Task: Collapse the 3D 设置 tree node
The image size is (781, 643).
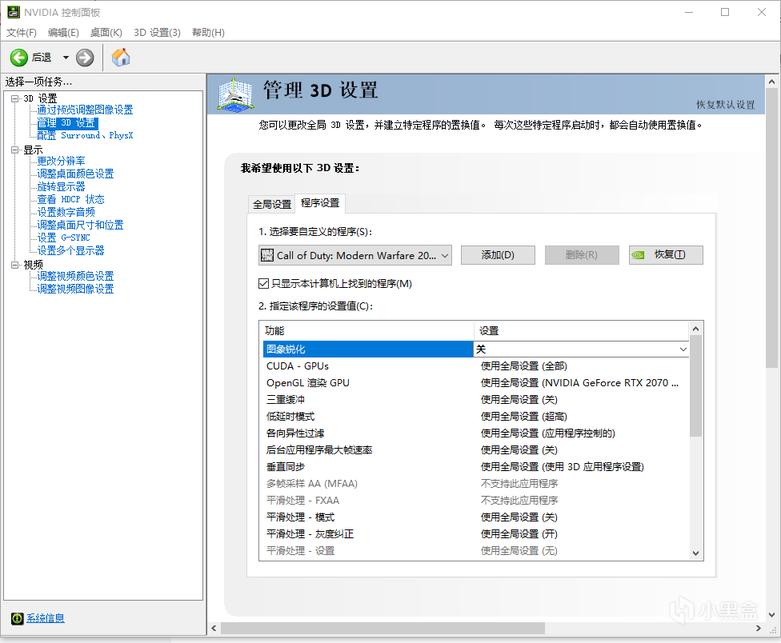Action: point(15,98)
